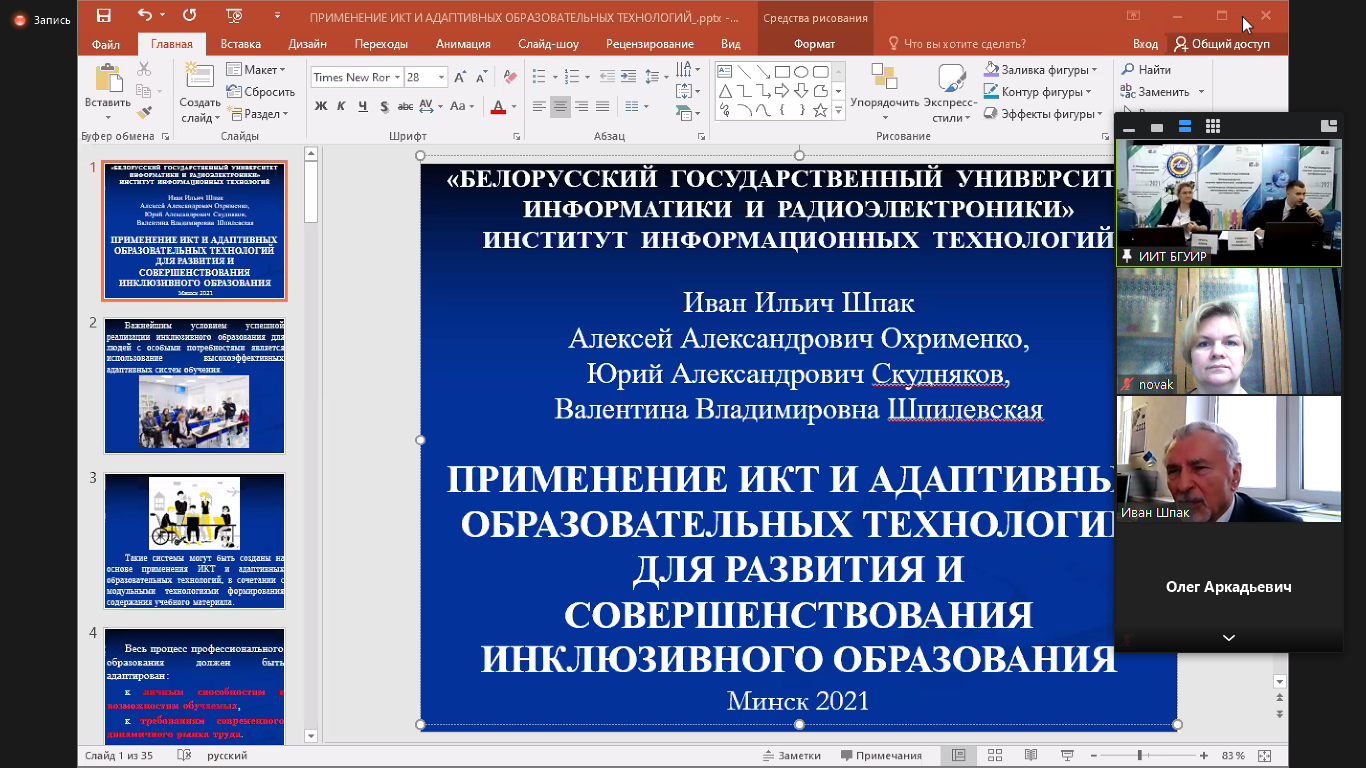Screen dimensions: 1366x768
Task: Open Примечания comments from status bar
Action: (x=881, y=755)
